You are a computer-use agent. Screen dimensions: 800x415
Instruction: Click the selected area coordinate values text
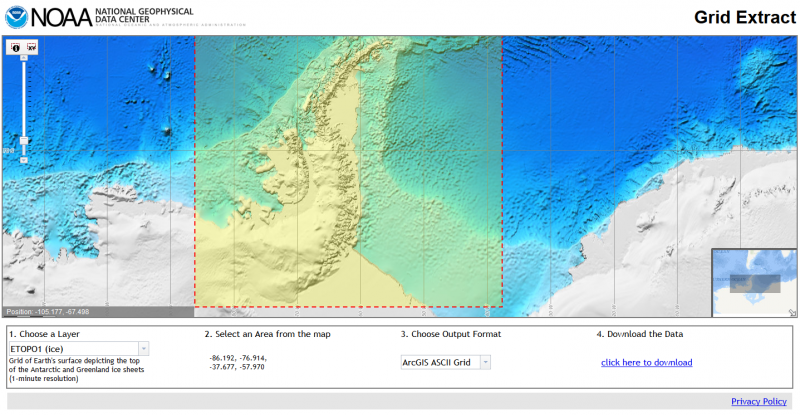click(238, 362)
